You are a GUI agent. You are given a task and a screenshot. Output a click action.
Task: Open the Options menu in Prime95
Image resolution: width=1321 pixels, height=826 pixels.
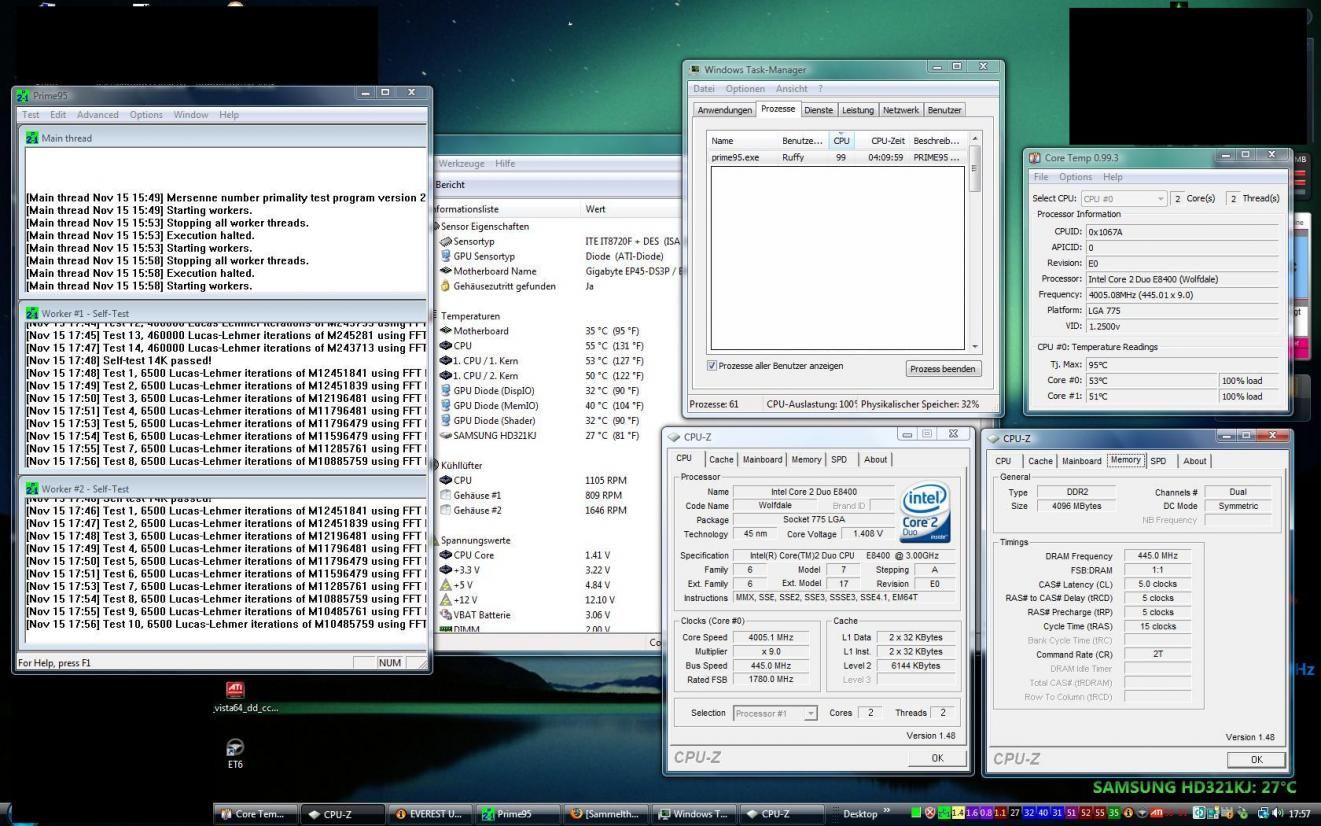(146, 115)
